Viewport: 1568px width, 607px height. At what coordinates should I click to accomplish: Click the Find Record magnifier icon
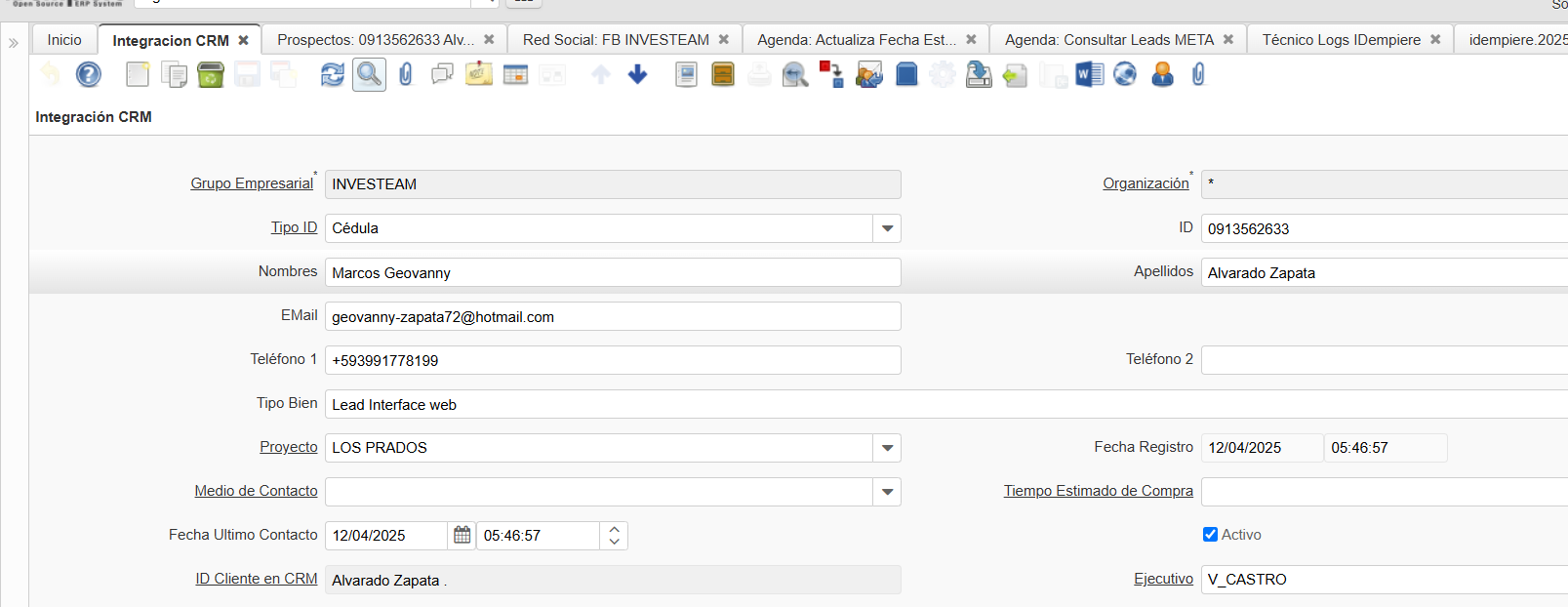pos(369,74)
